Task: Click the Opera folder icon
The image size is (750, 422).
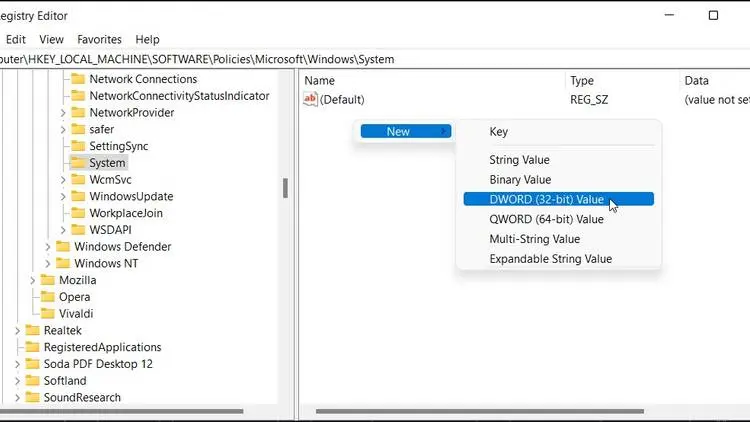Action: tap(47, 297)
